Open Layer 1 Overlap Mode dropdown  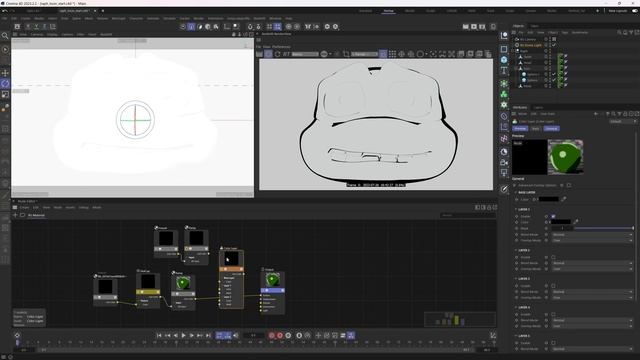point(592,240)
